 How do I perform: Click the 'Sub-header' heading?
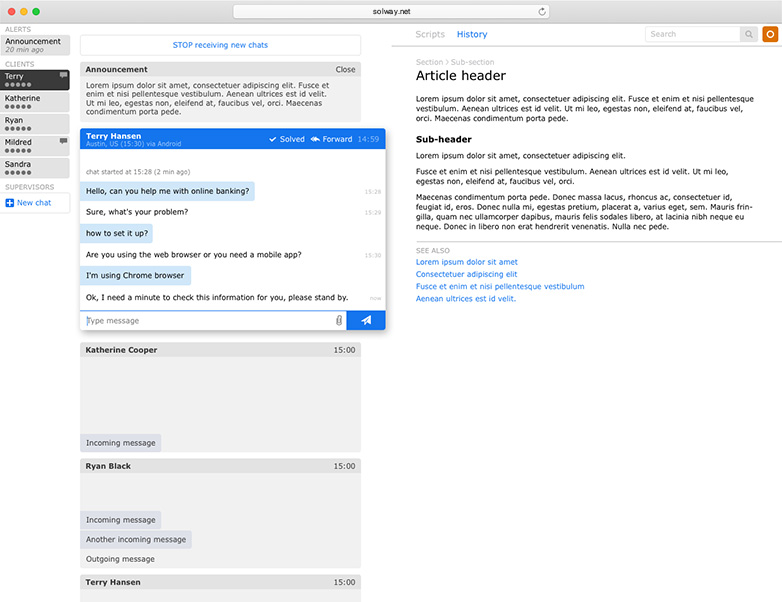tap(443, 139)
